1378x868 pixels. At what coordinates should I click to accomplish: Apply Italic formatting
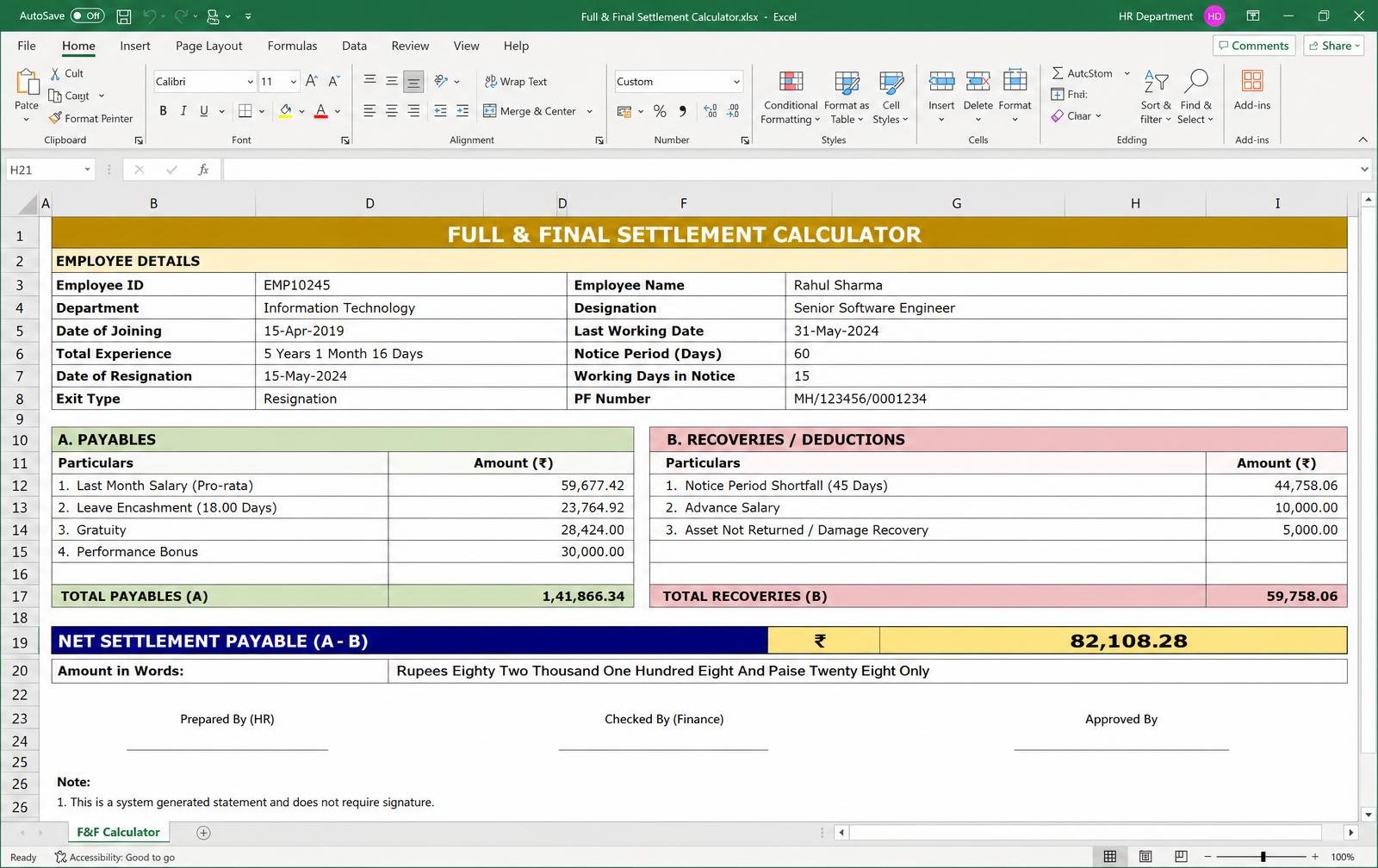pyautogui.click(x=183, y=110)
